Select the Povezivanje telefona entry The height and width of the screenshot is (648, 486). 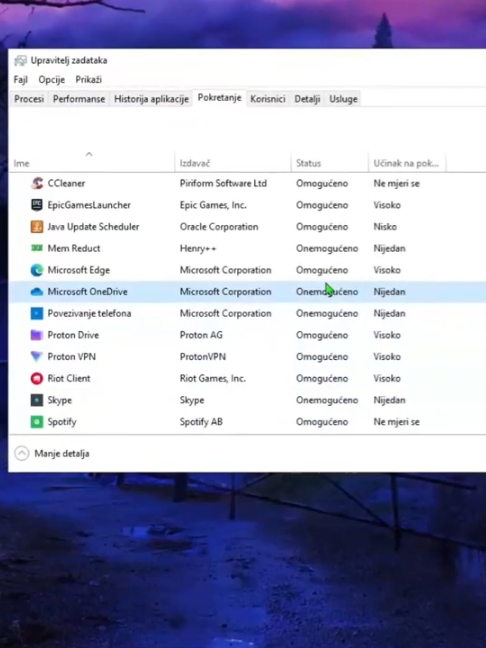247,313
